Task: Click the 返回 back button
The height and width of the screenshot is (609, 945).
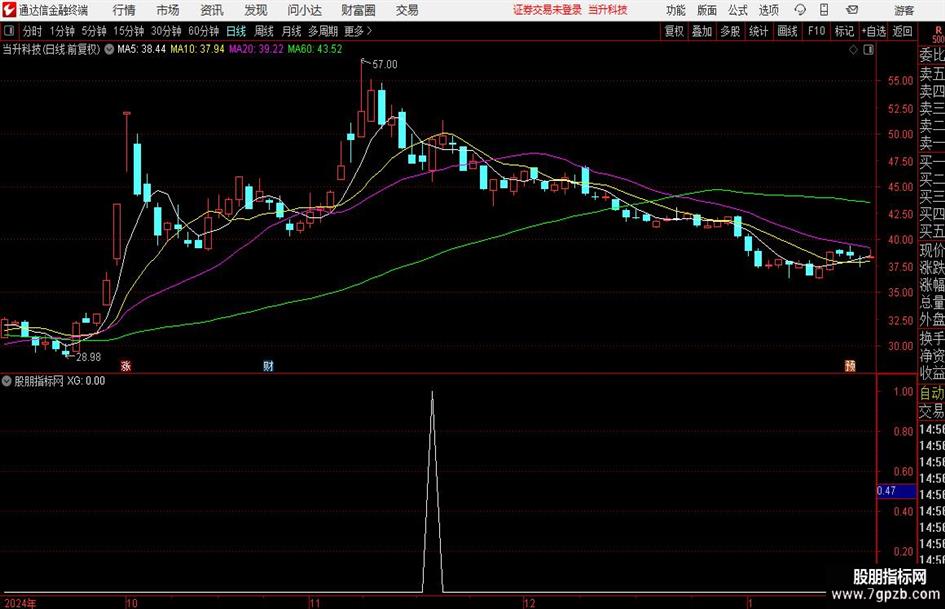Action: [x=902, y=31]
